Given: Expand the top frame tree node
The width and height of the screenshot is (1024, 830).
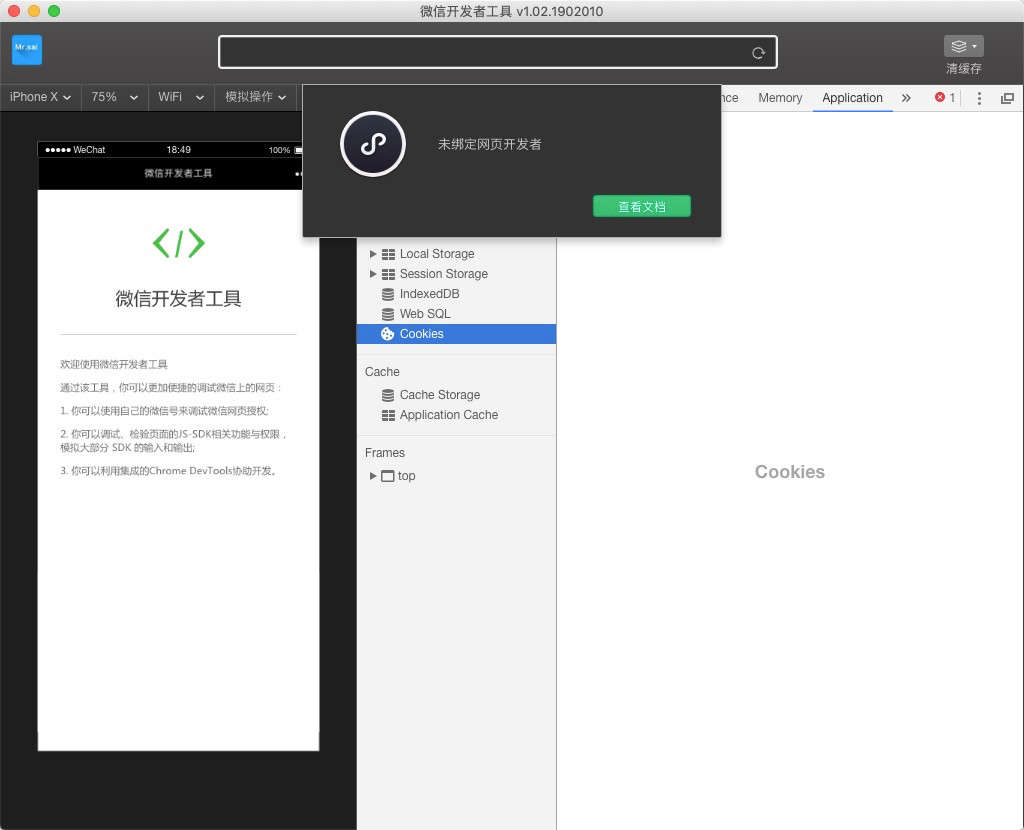Looking at the screenshot, I should tap(373, 476).
